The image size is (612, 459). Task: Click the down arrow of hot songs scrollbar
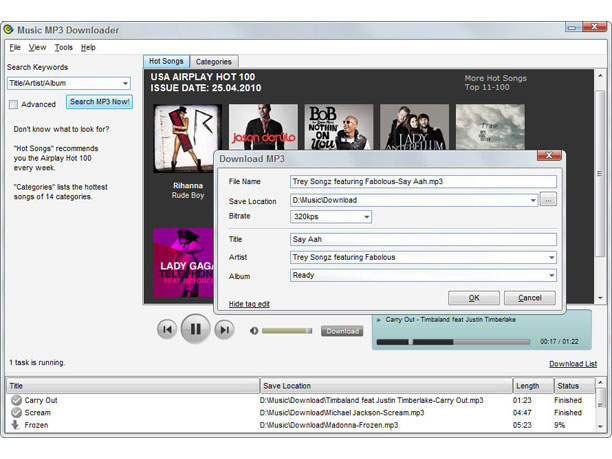pyautogui.click(x=600, y=298)
